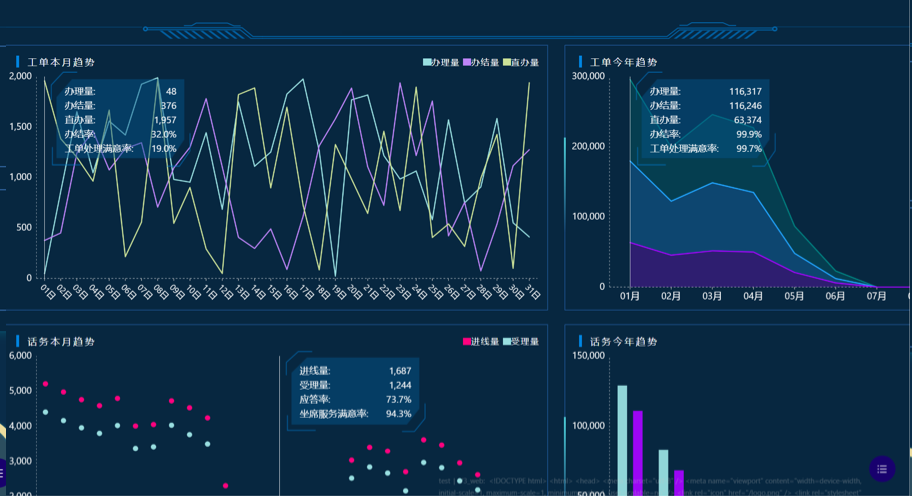Click the 116,317 办理量 tooltip value
Screen dimensions: 912x496
tap(745, 91)
